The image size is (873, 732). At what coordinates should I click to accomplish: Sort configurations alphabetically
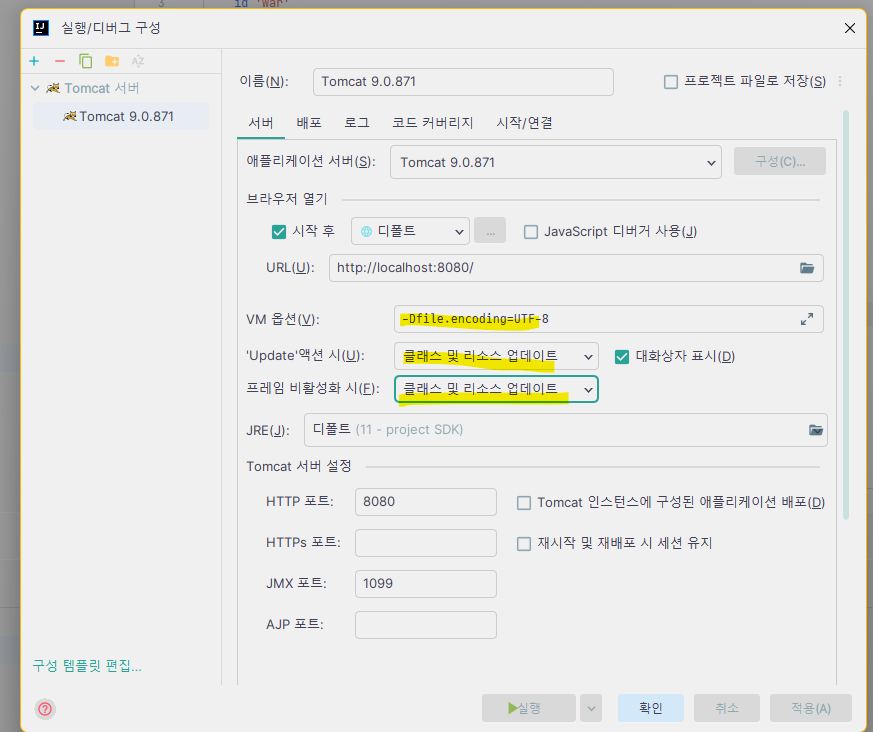point(138,61)
